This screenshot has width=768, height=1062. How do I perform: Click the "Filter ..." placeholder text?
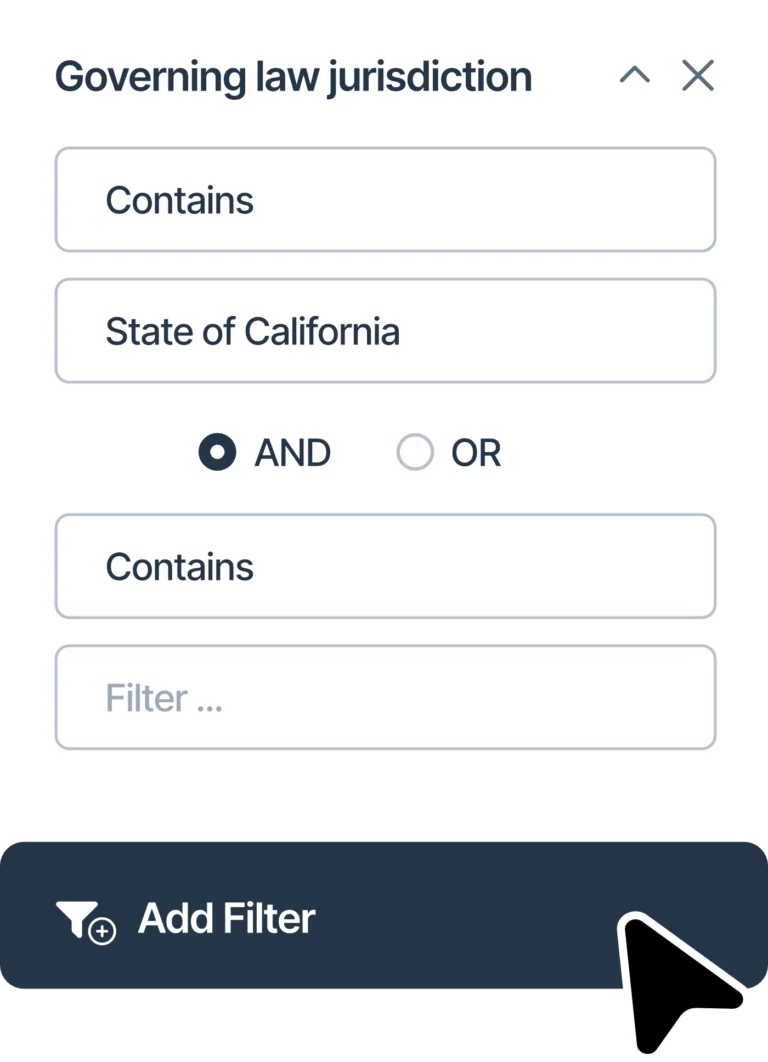(164, 698)
